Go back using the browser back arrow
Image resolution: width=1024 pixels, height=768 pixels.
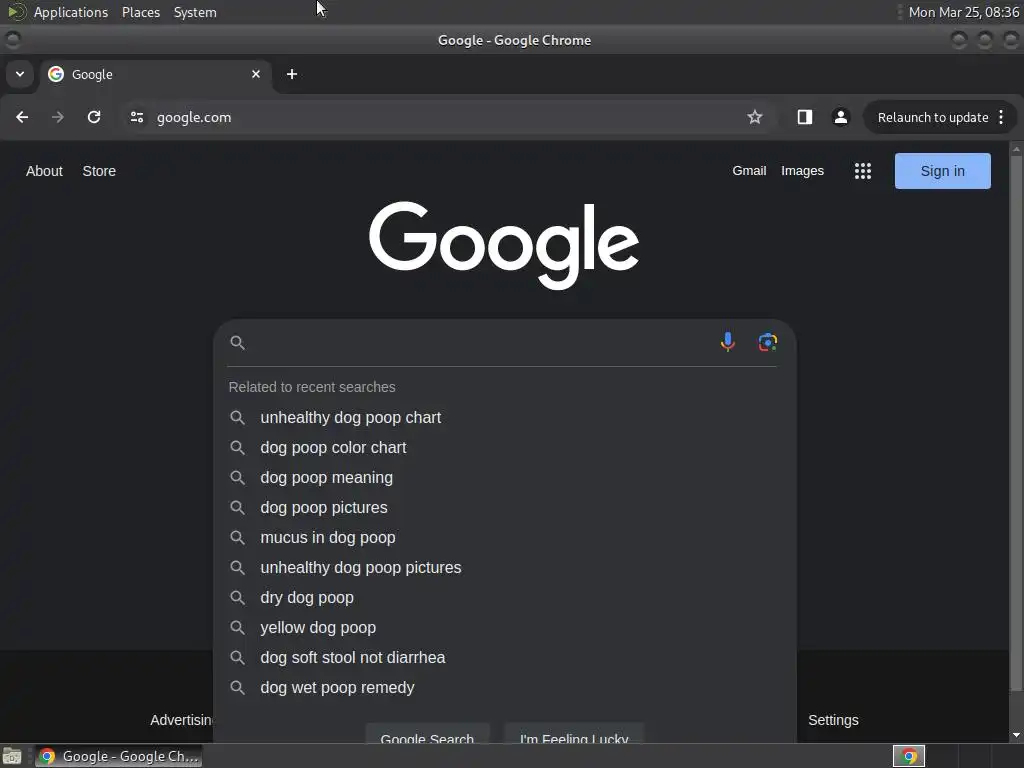(22, 117)
